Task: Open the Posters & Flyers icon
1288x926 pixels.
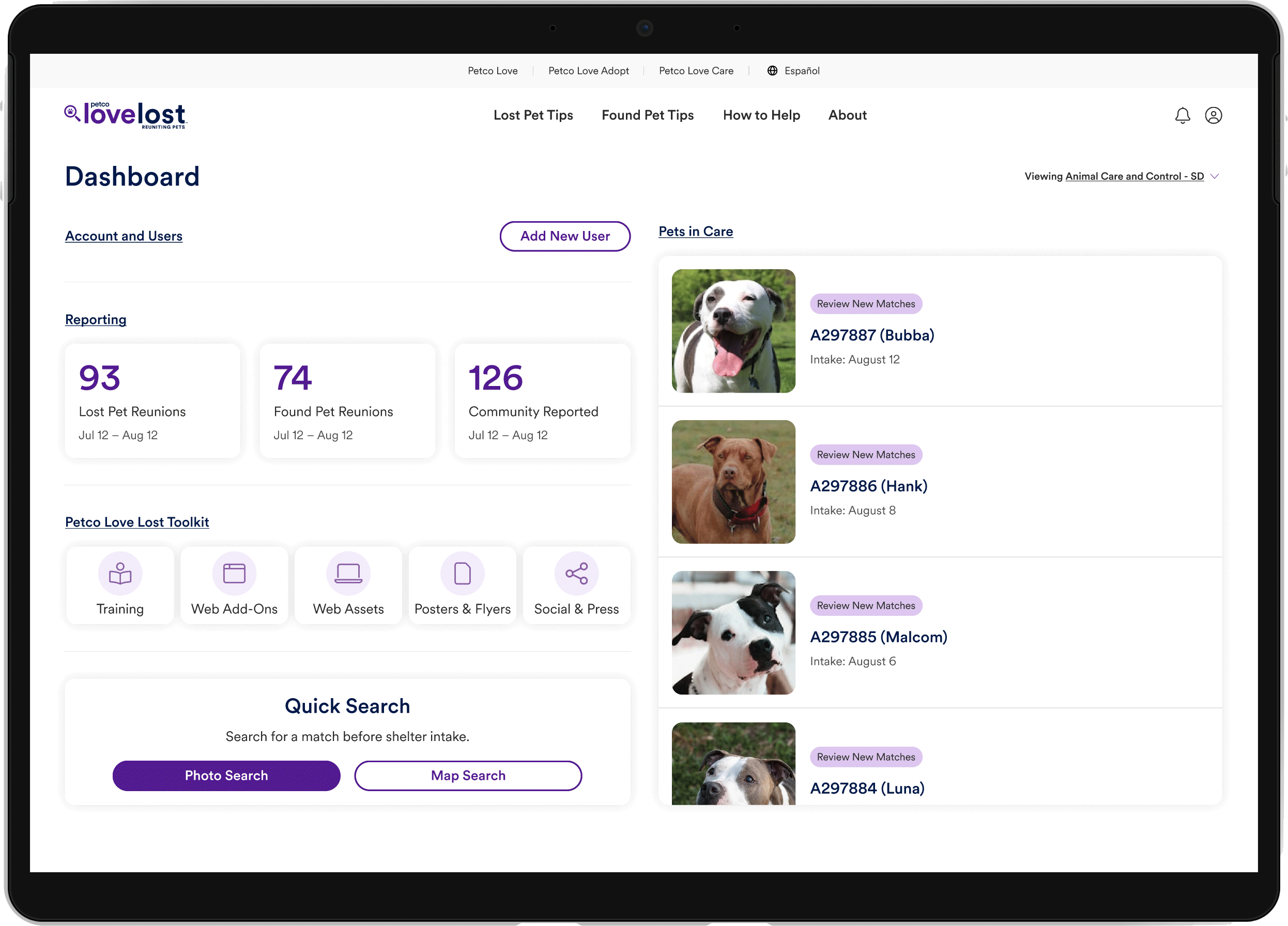Action: tap(462, 574)
